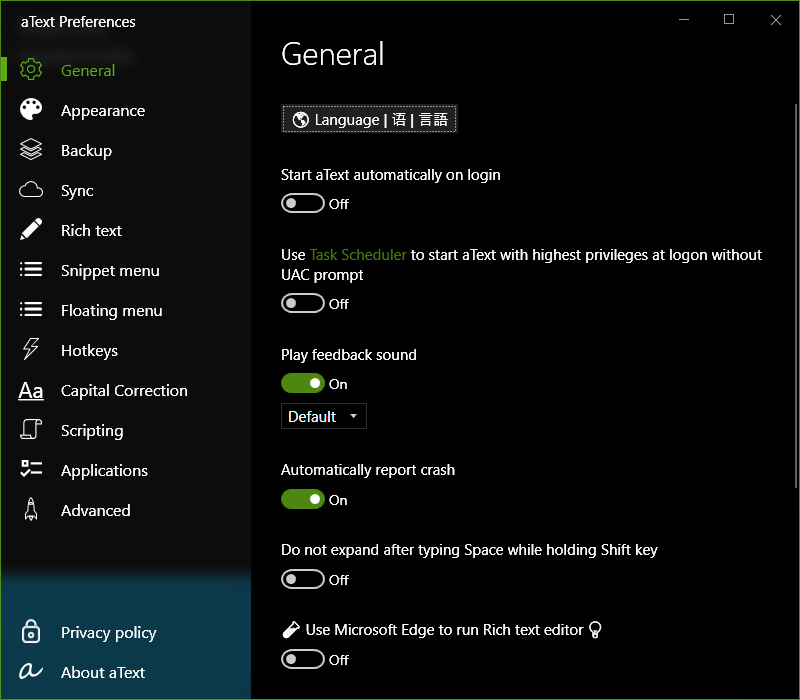Click the globe icon in Language button
This screenshot has width=800, height=700.
click(x=301, y=120)
